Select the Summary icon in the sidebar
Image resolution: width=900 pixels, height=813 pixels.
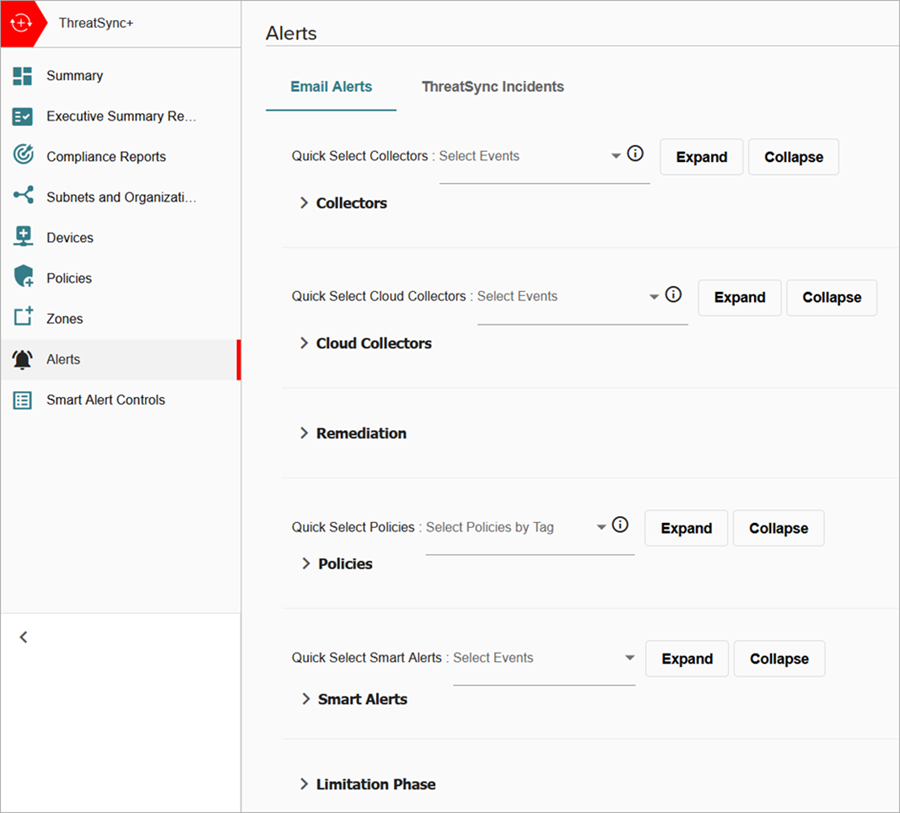[x=25, y=75]
